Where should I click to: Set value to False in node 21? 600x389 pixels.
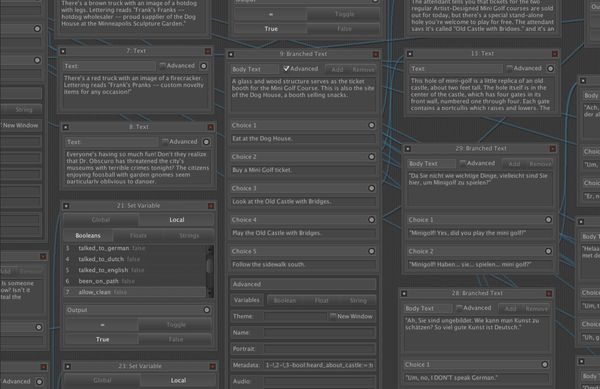(176, 340)
